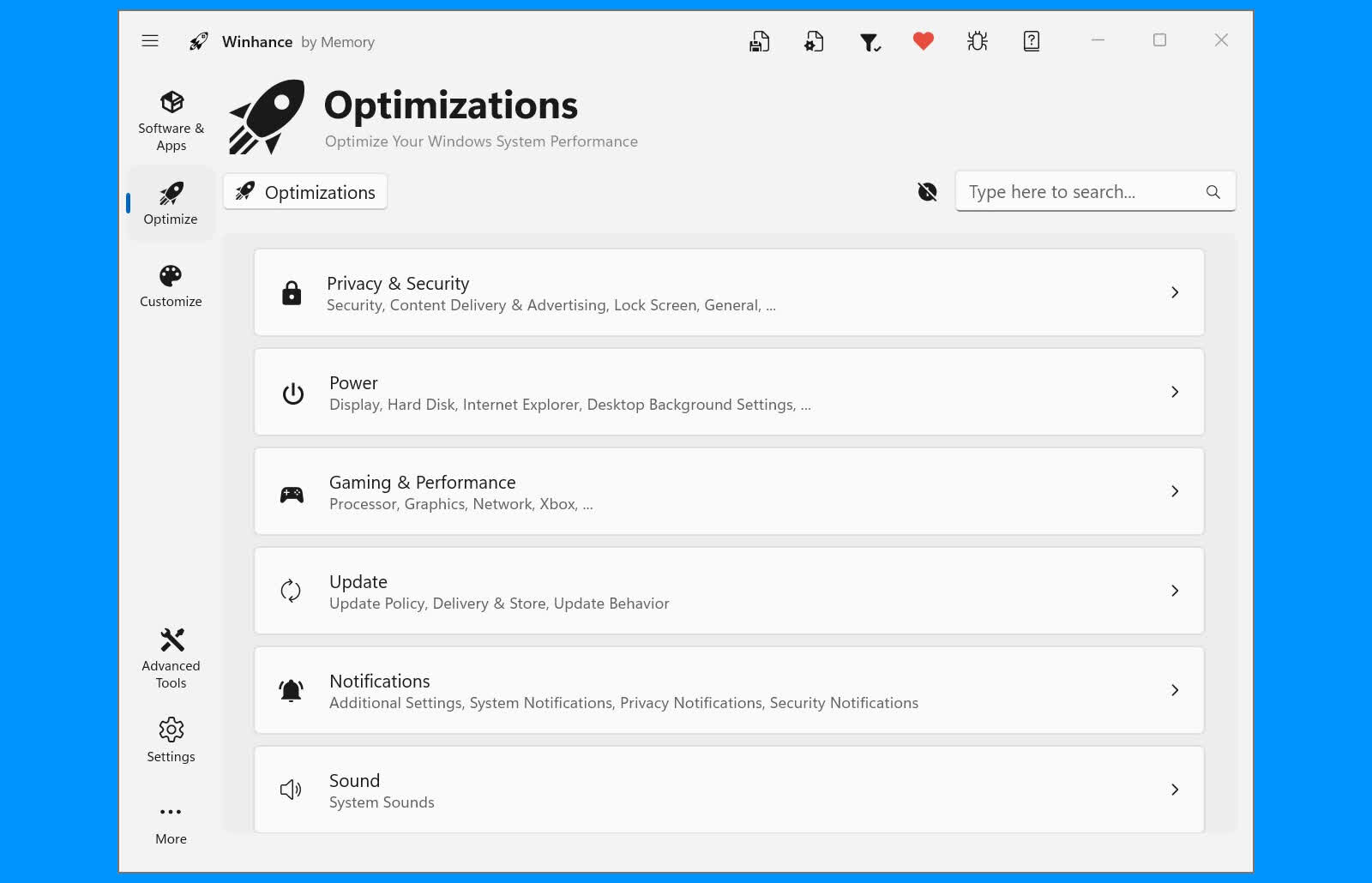Click the Winhance rocket logo in title bar
The width and height of the screenshot is (1372, 883).
(x=199, y=41)
